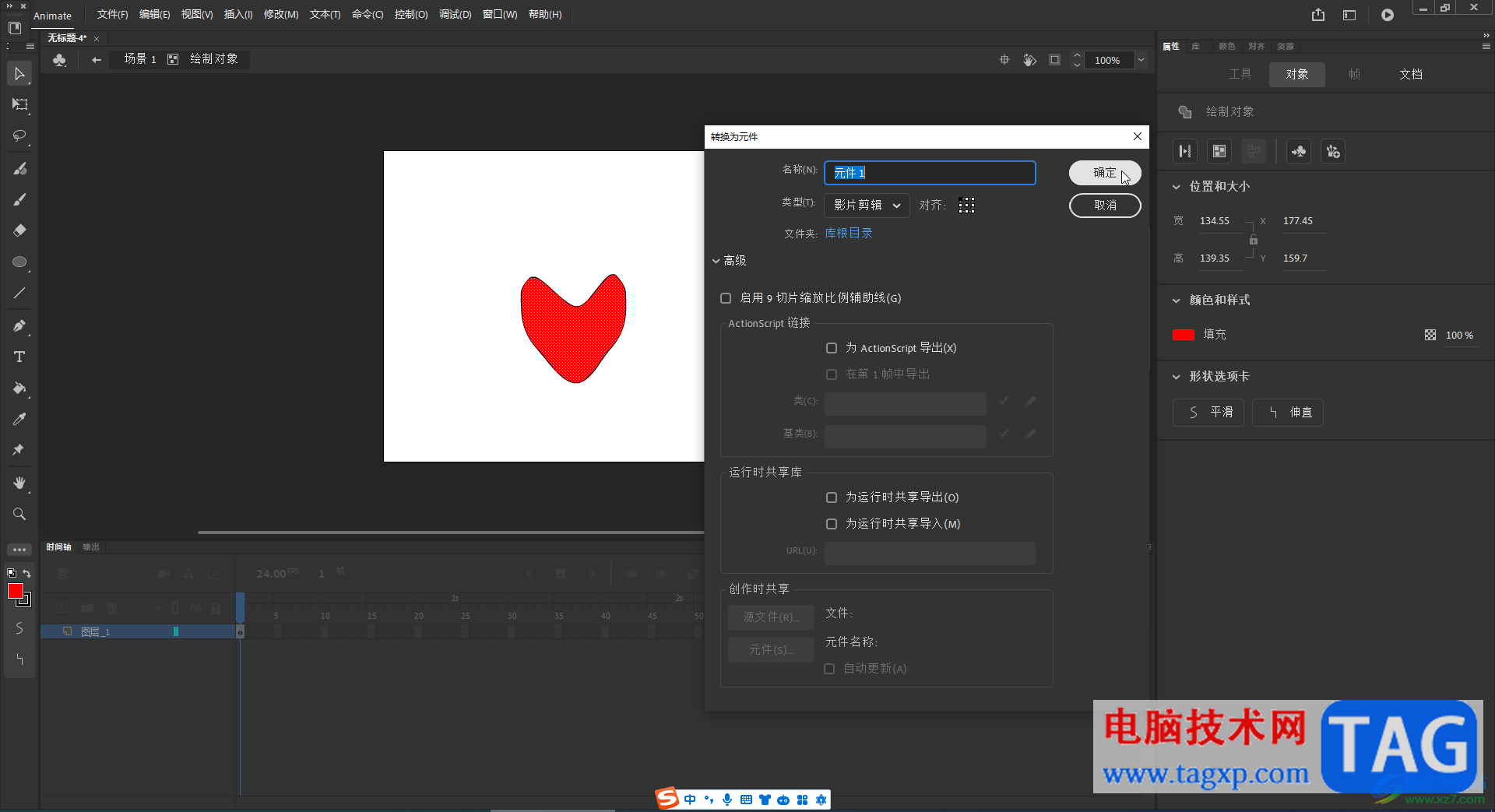Open the workspace switcher icon
Screen dimensions: 1495x812
click(1349, 15)
